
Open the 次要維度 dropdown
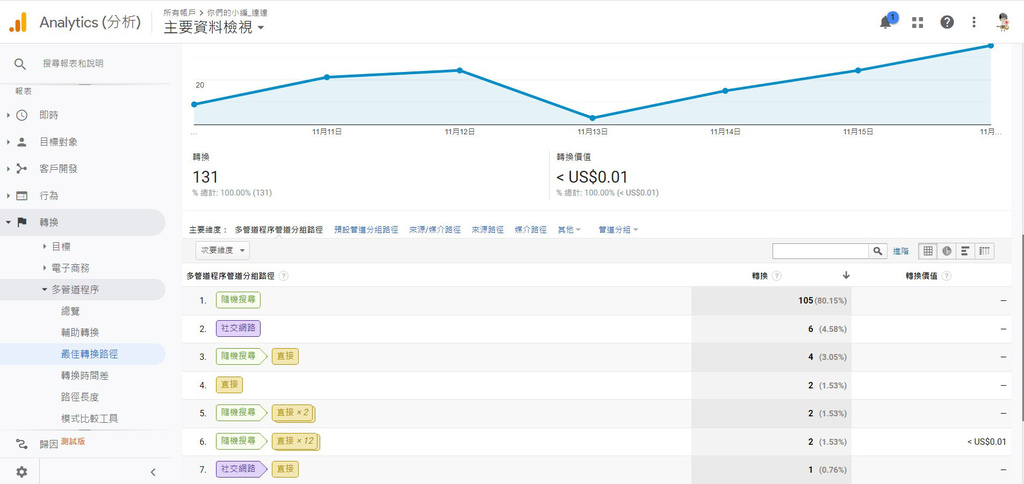point(222,251)
